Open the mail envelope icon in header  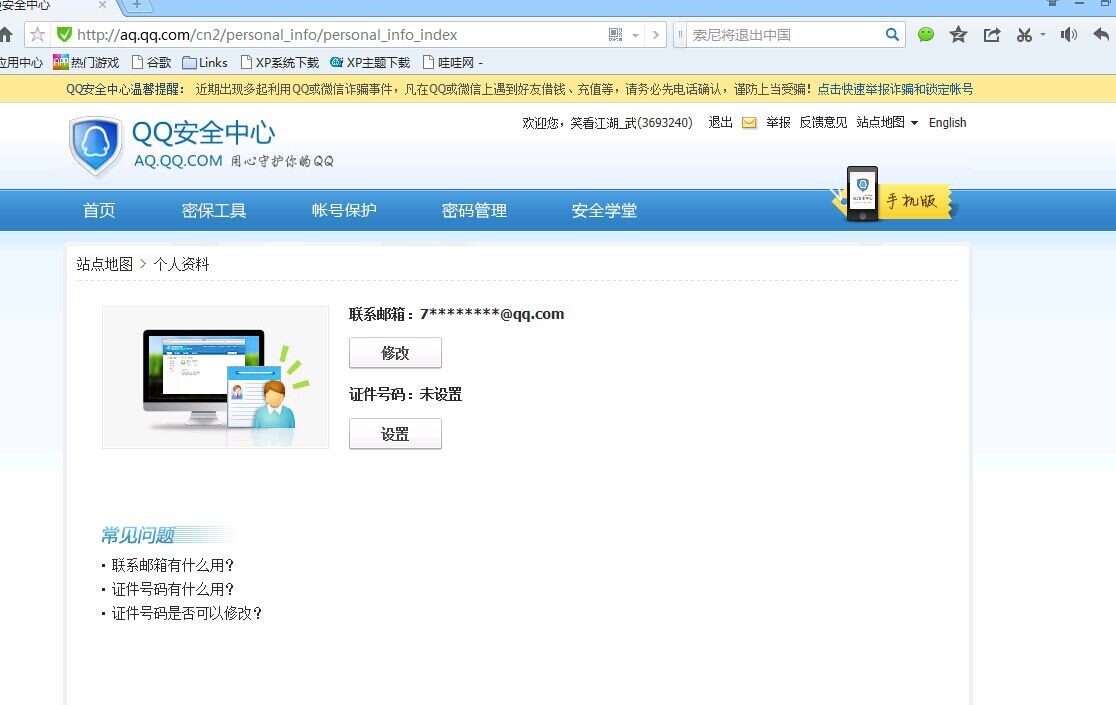pos(749,123)
